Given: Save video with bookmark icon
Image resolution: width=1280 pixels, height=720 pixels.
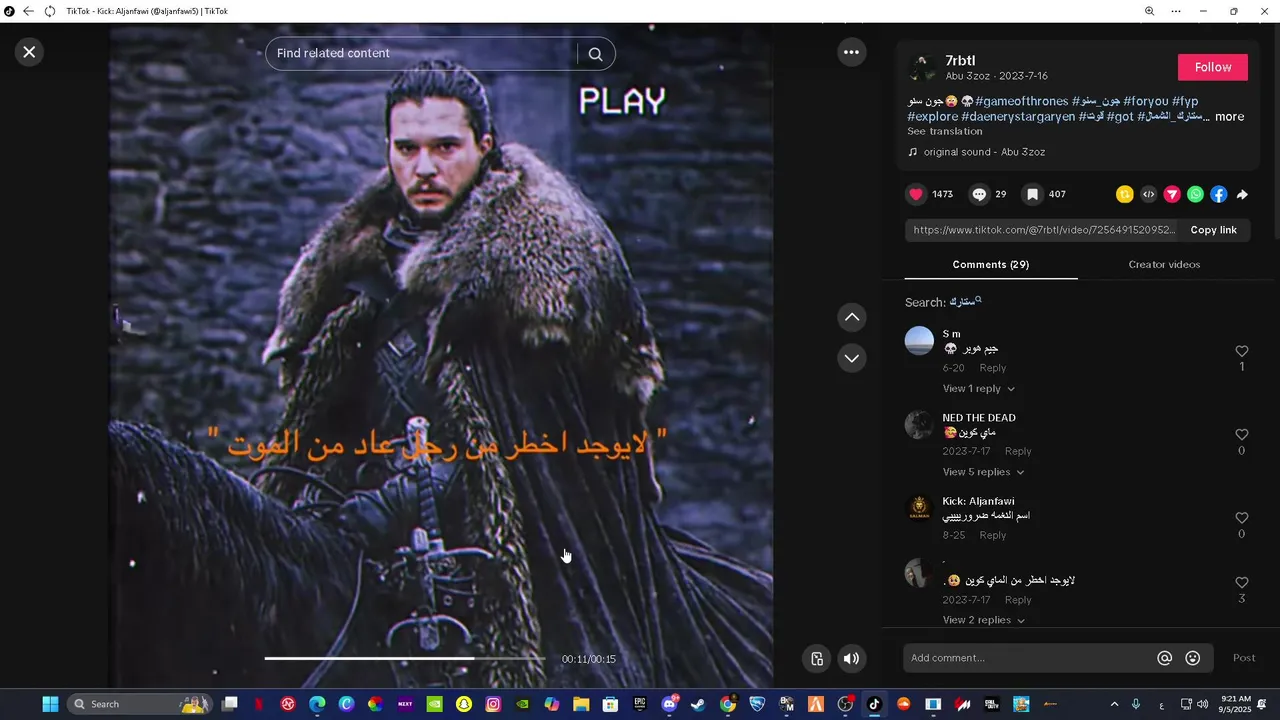Looking at the screenshot, I should (1033, 194).
